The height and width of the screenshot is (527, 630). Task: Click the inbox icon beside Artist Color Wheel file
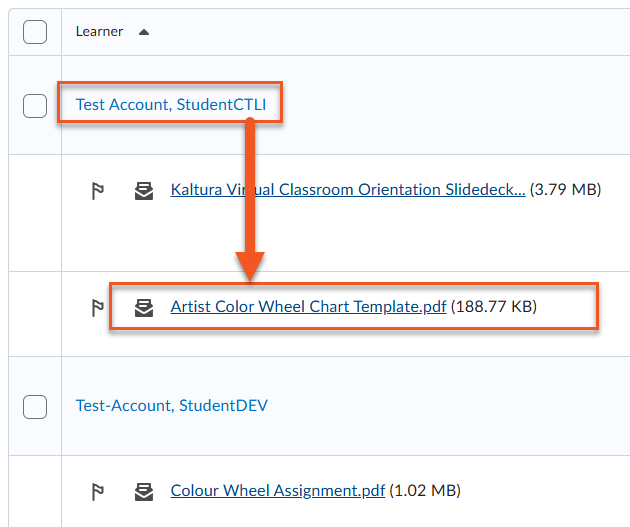[144, 308]
